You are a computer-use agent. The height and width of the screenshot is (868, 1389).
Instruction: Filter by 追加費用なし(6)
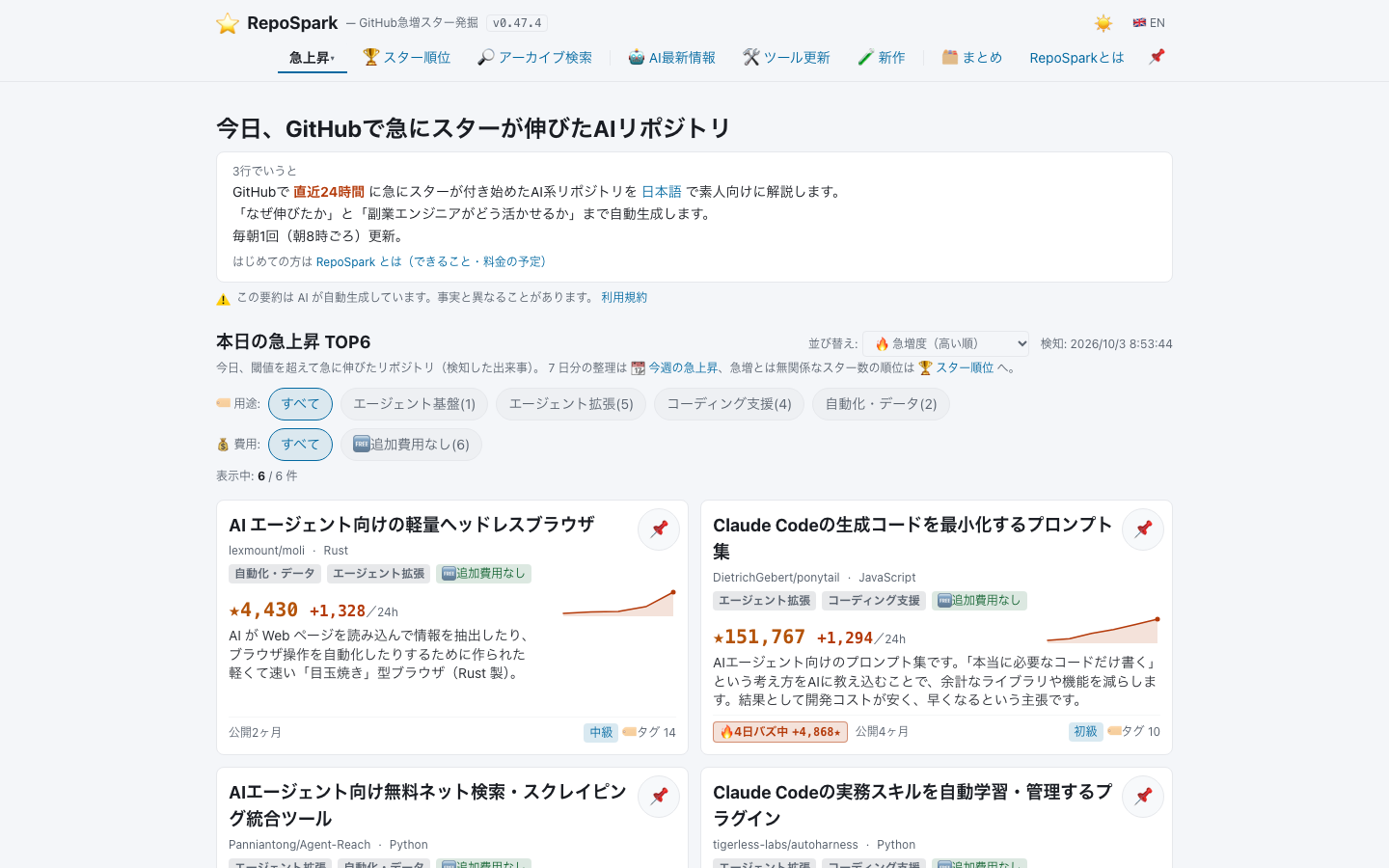tap(411, 445)
